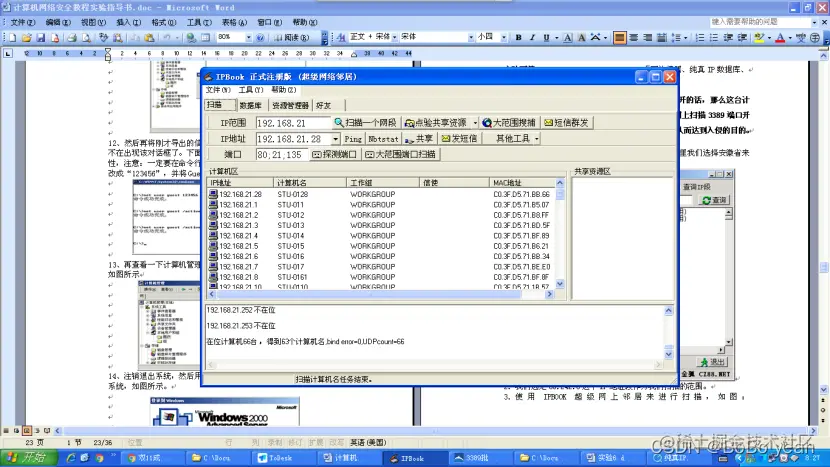Click the computer list horizontal scroll right arrow
This screenshot has width=830, height=467.
[549, 294]
